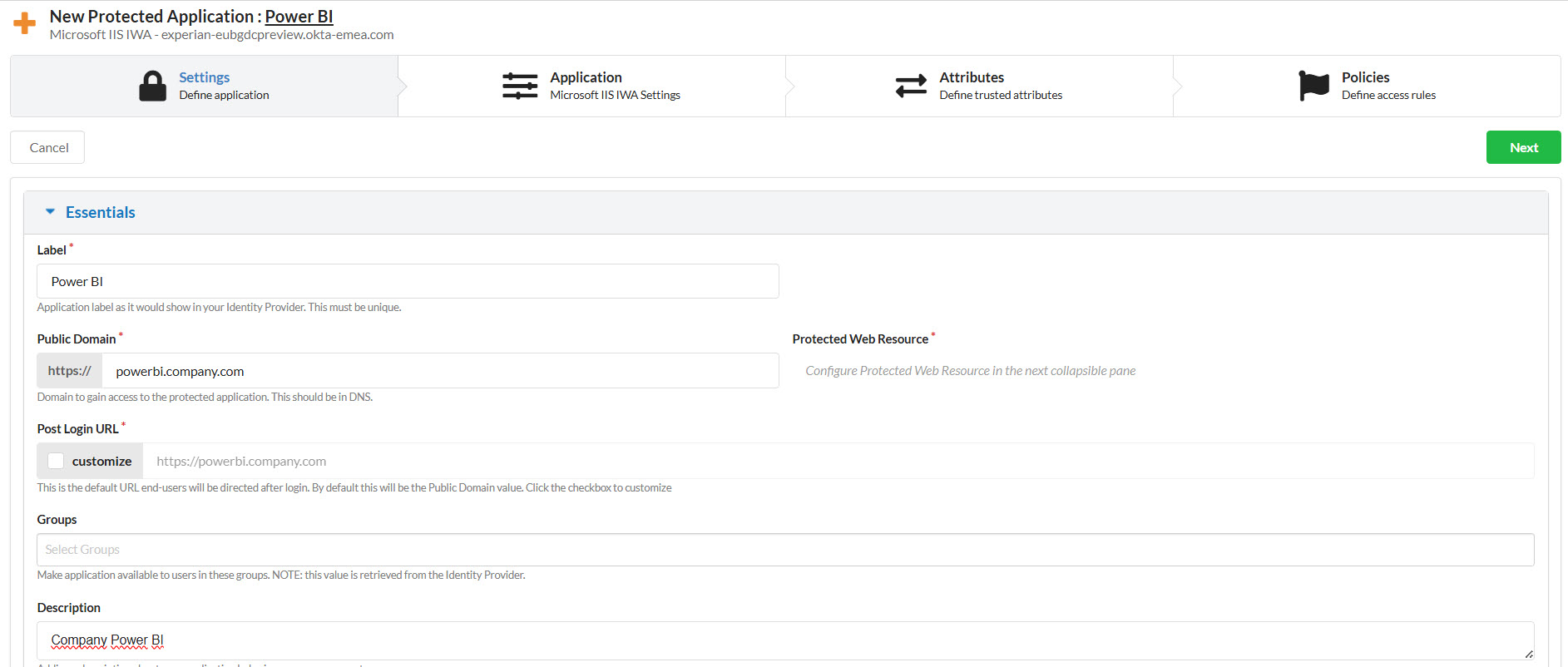Click the orange plus icon
1568x667 pixels.
(25, 23)
